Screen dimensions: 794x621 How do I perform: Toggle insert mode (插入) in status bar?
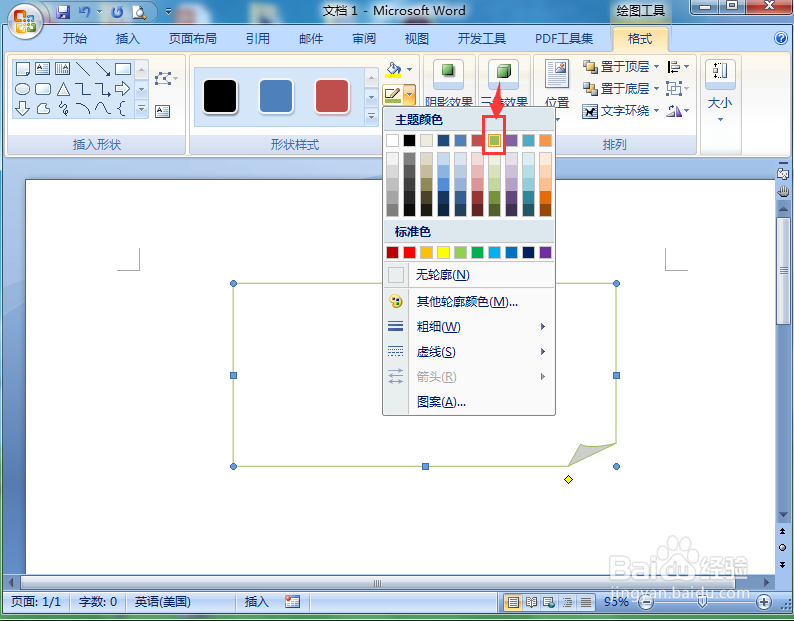(x=257, y=602)
